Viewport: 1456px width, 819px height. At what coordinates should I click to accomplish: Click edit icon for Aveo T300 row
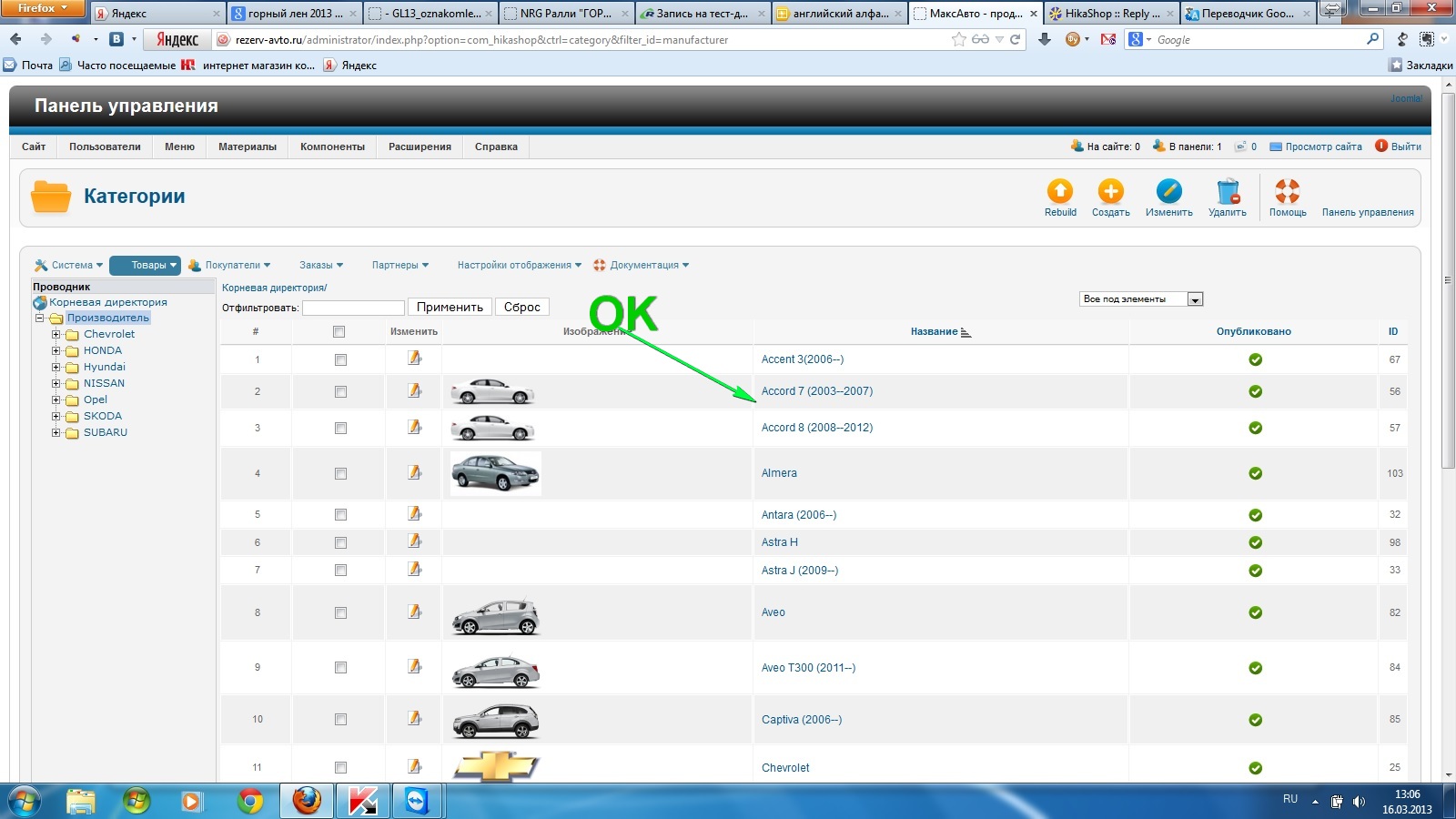(x=414, y=666)
